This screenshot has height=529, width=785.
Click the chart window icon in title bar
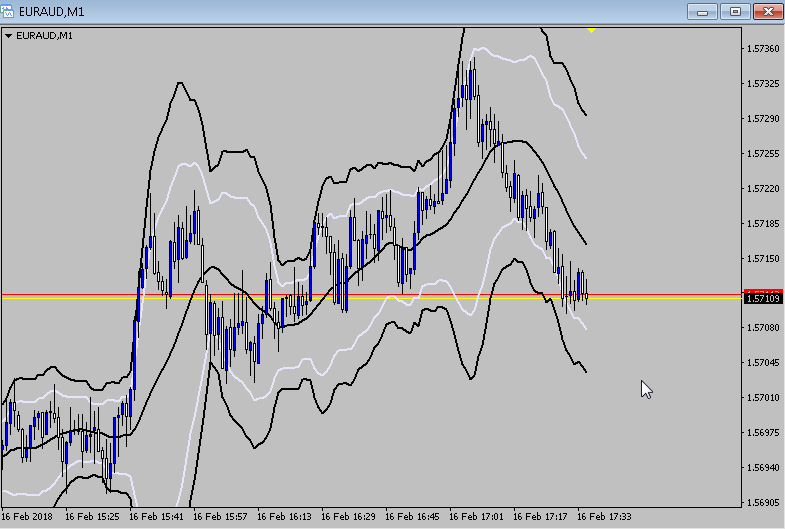click(8, 11)
